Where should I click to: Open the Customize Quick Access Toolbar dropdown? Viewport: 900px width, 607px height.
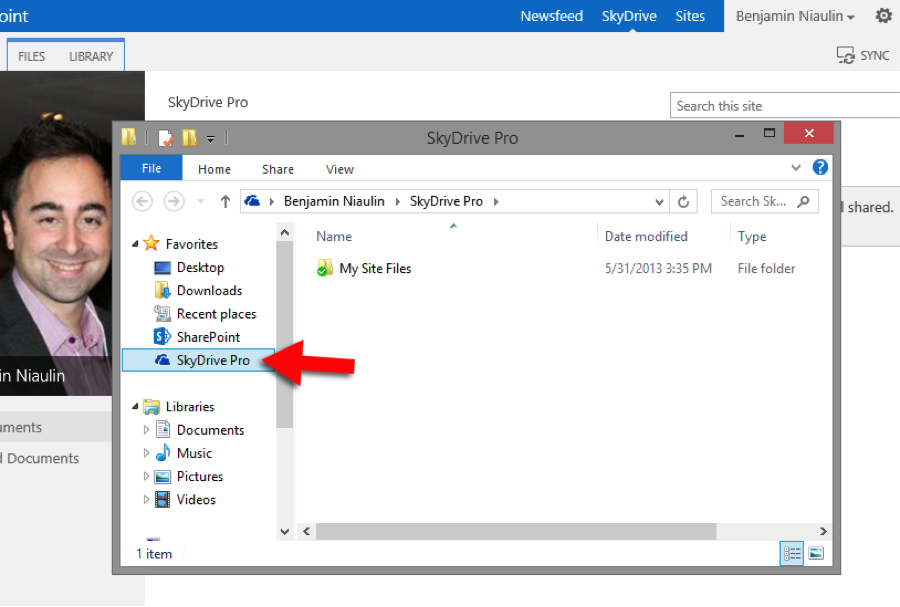tap(211, 139)
